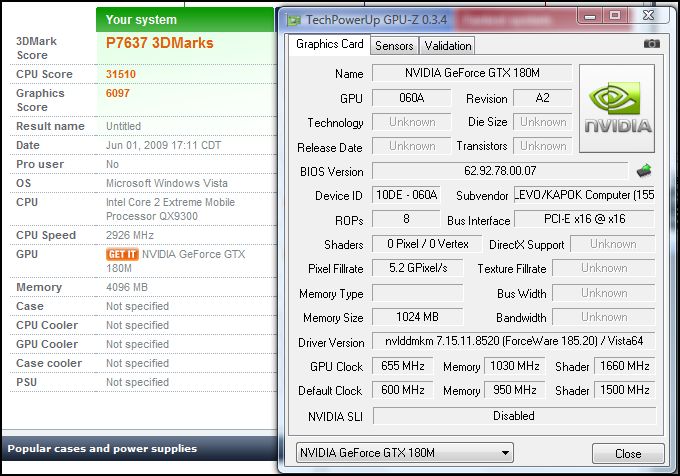This screenshot has height=476, width=680.
Task: Click the Shader clock value 1660 MHz
Action: click(624, 366)
